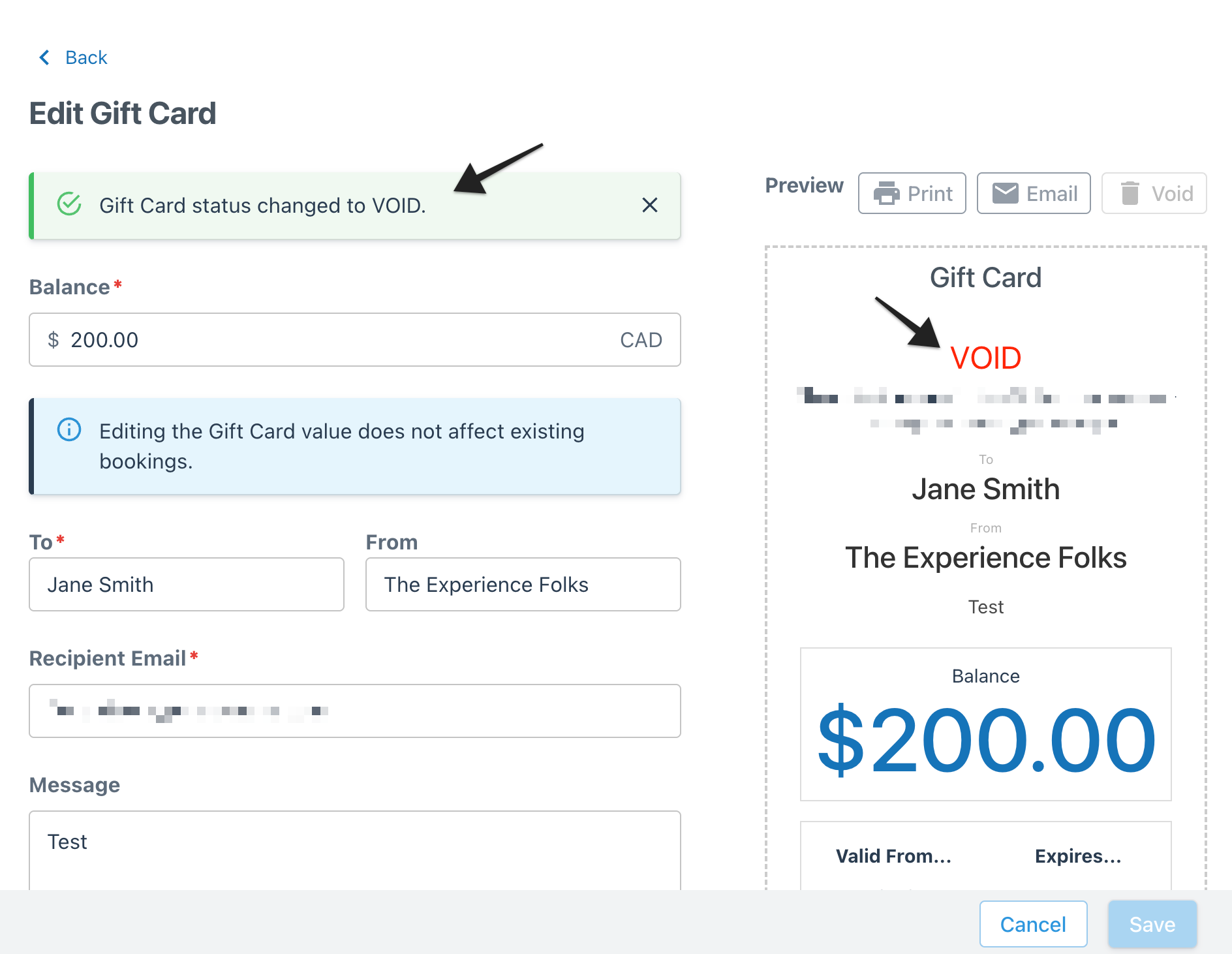The height and width of the screenshot is (954, 1232).
Task: Click the blue info circle icon
Action: 69,429
